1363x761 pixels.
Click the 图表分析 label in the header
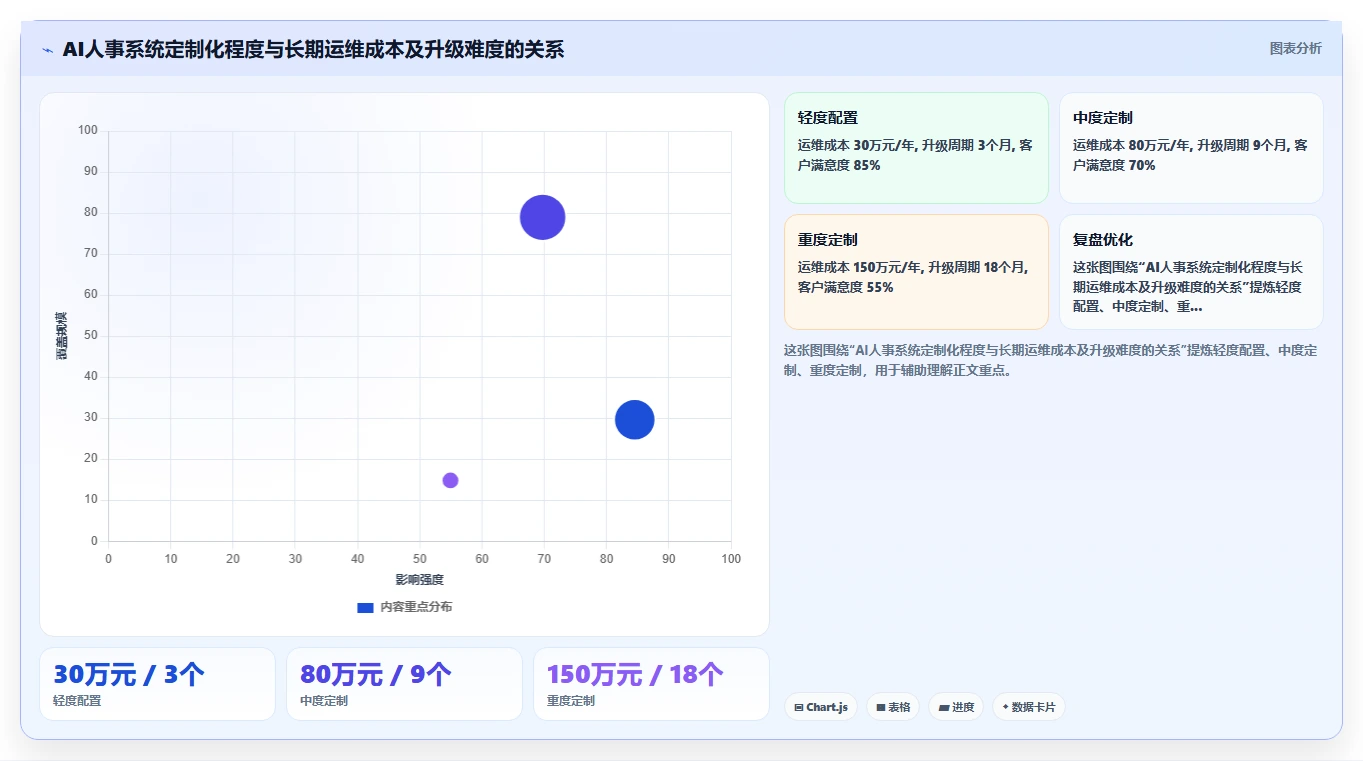pyautogui.click(x=1295, y=48)
